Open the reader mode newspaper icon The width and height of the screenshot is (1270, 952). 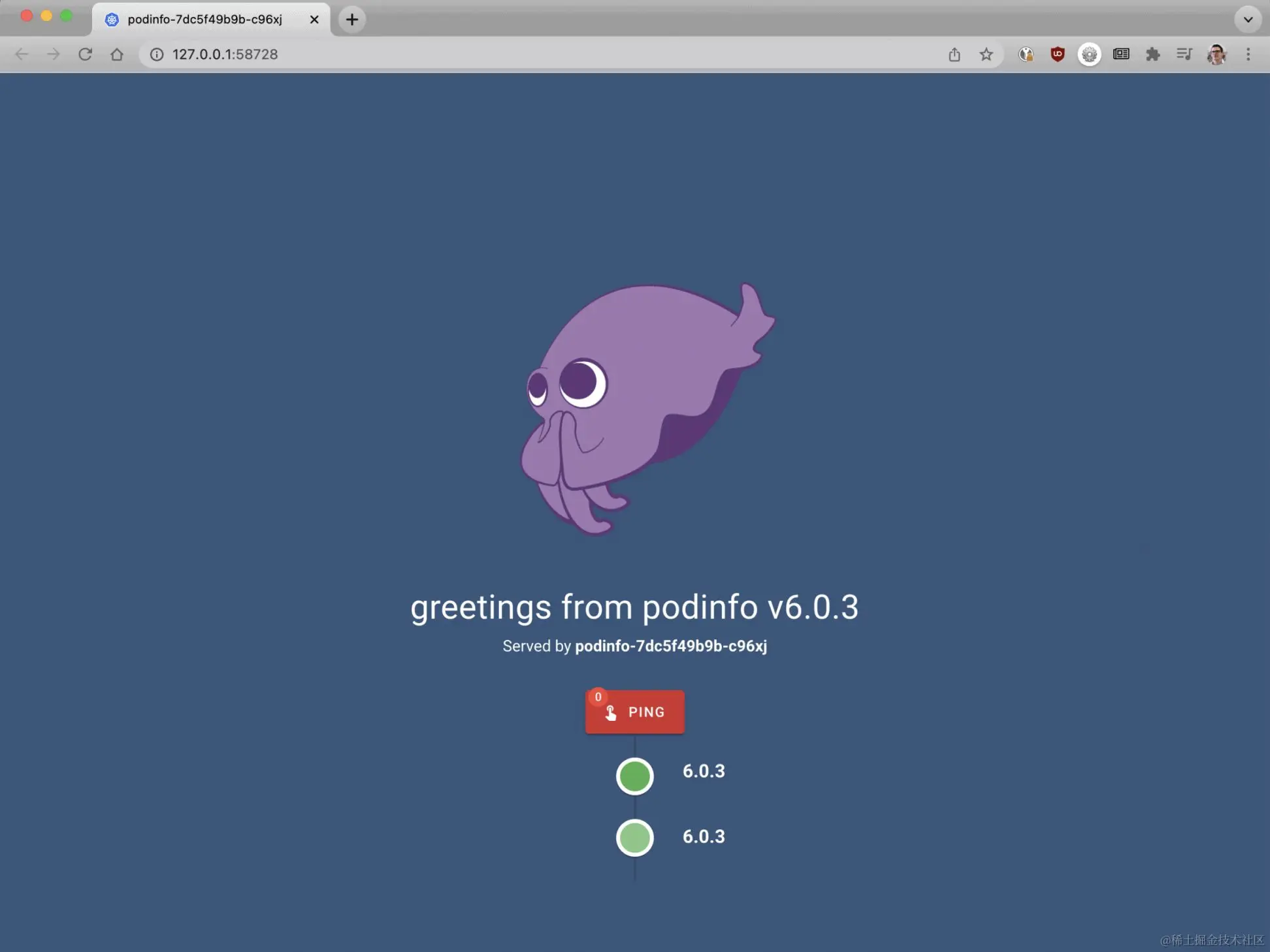[x=1121, y=54]
